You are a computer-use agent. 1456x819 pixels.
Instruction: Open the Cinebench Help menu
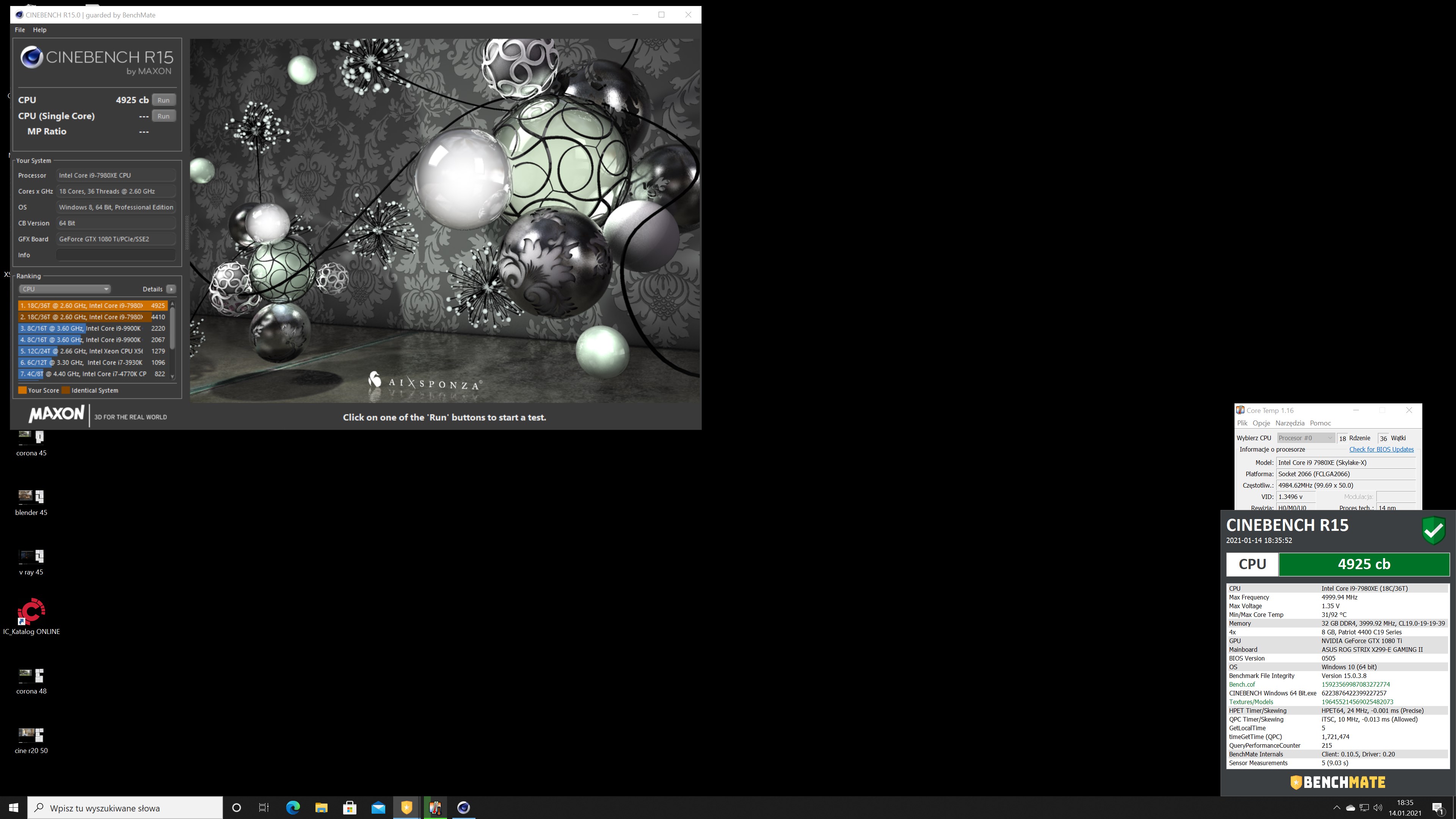click(39, 30)
